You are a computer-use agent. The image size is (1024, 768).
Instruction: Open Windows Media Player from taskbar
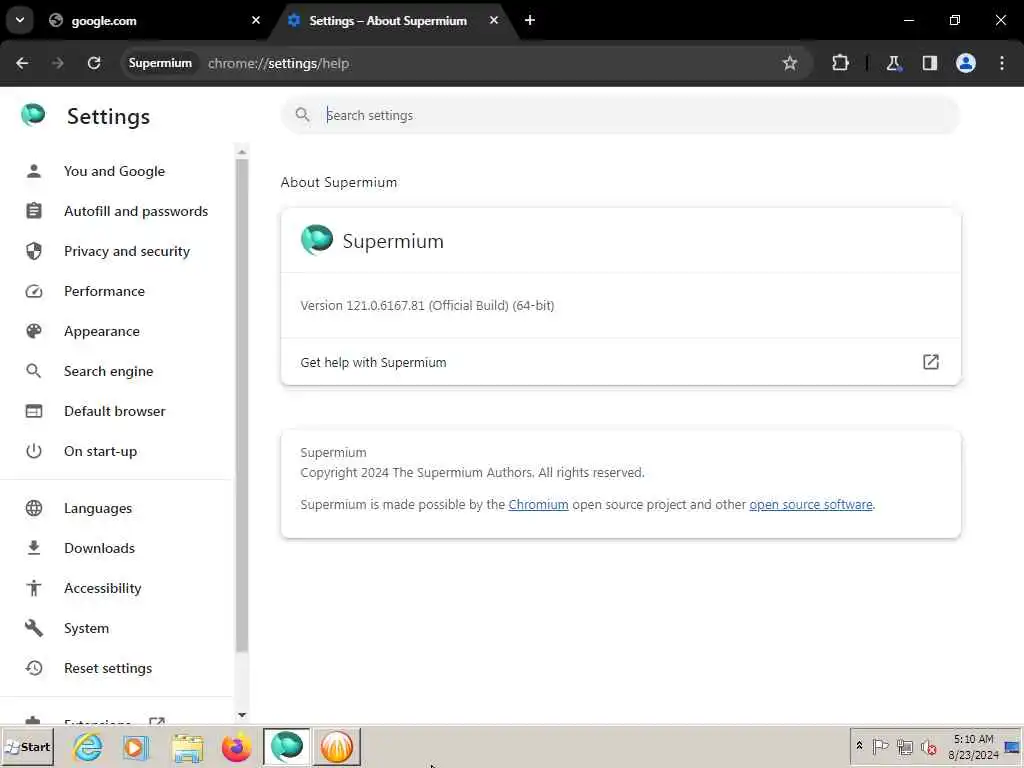click(136, 747)
